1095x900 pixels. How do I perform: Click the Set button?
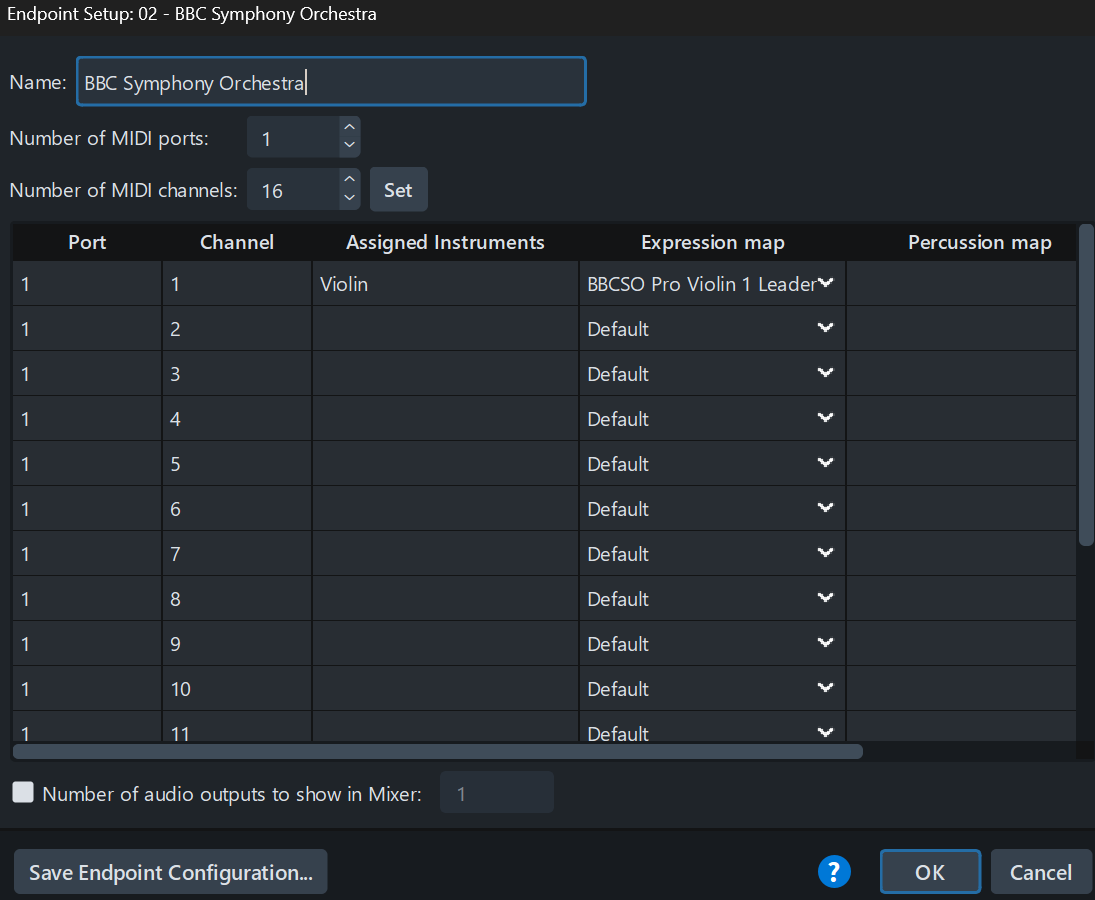(x=398, y=189)
